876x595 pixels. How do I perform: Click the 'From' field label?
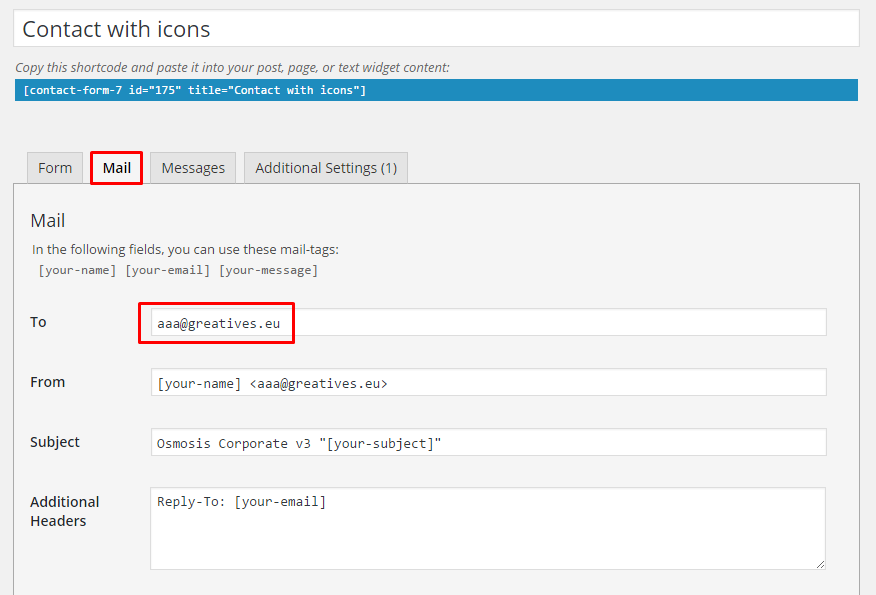pyautogui.click(x=48, y=382)
